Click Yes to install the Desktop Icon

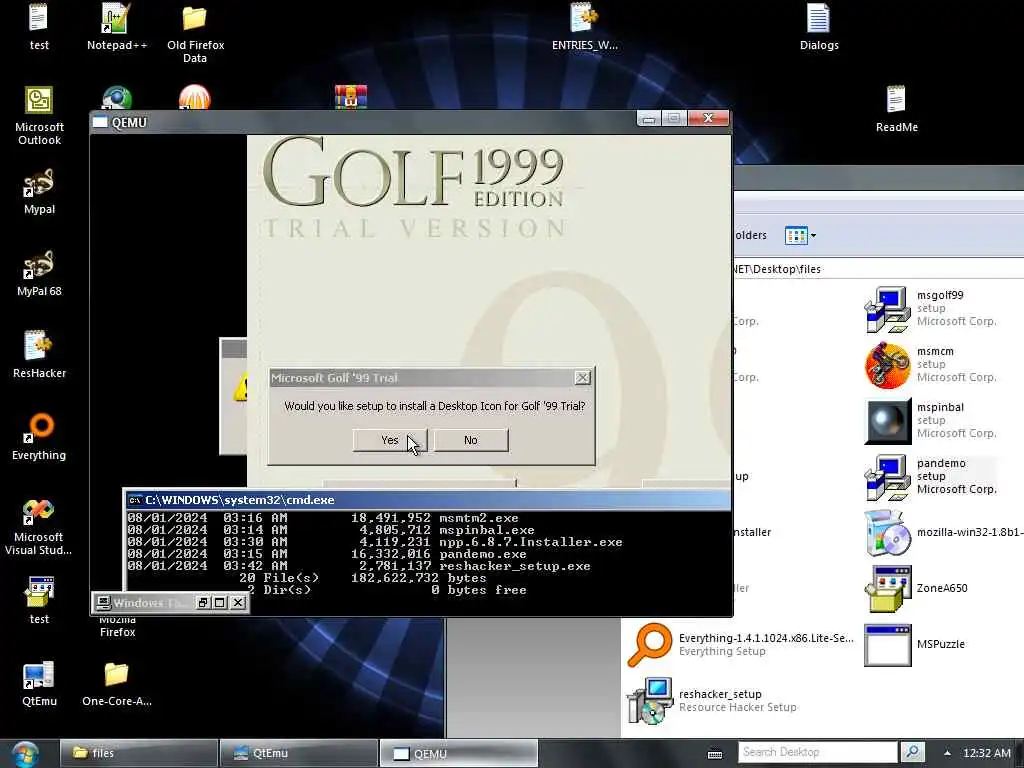click(390, 440)
